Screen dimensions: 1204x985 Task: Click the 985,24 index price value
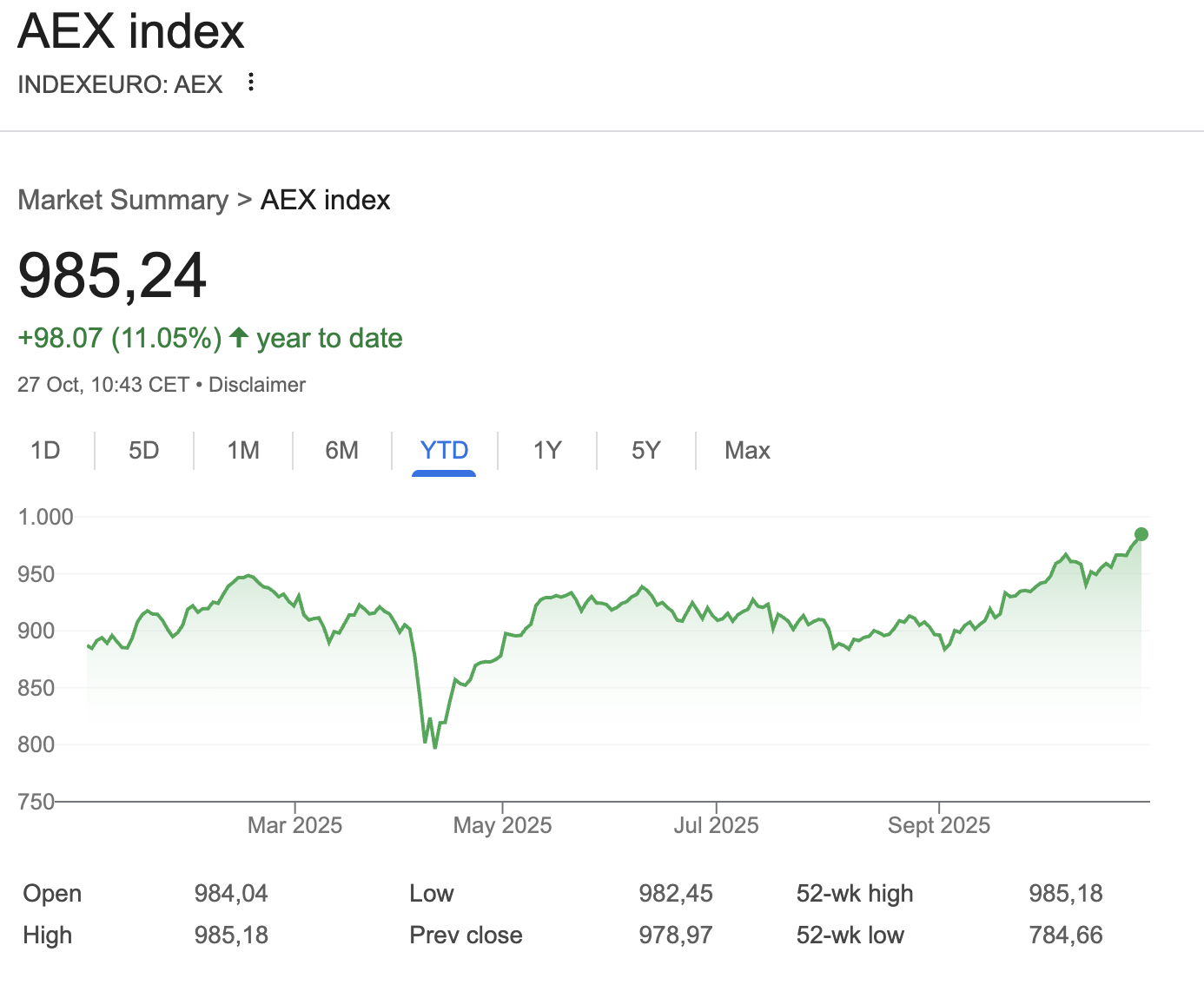click(112, 276)
